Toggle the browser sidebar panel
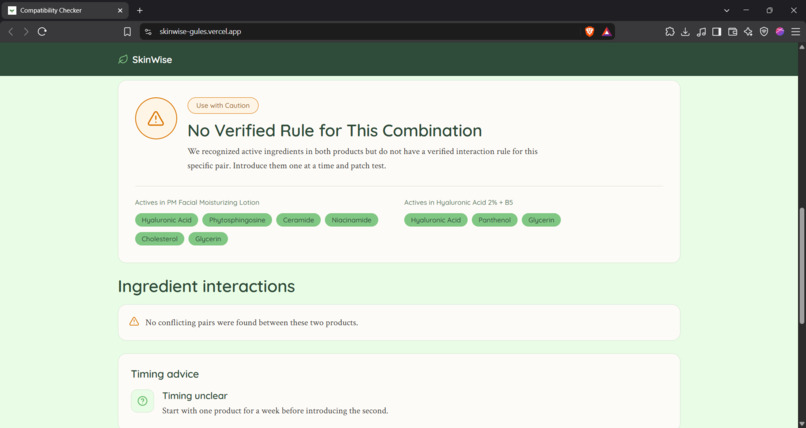Viewport: 806px width, 428px height. coord(717,32)
